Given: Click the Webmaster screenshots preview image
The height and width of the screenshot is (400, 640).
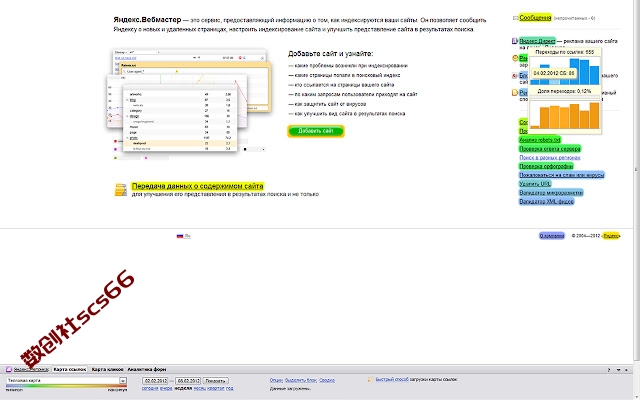Looking at the screenshot, I should [x=191, y=104].
